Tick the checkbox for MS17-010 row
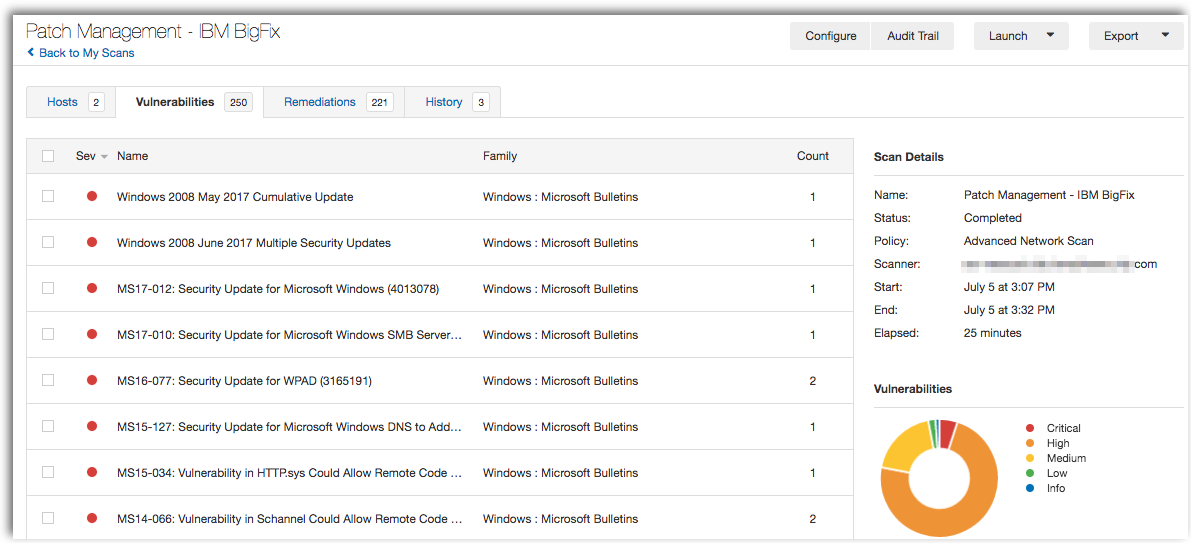 pyautogui.click(x=48, y=334)
